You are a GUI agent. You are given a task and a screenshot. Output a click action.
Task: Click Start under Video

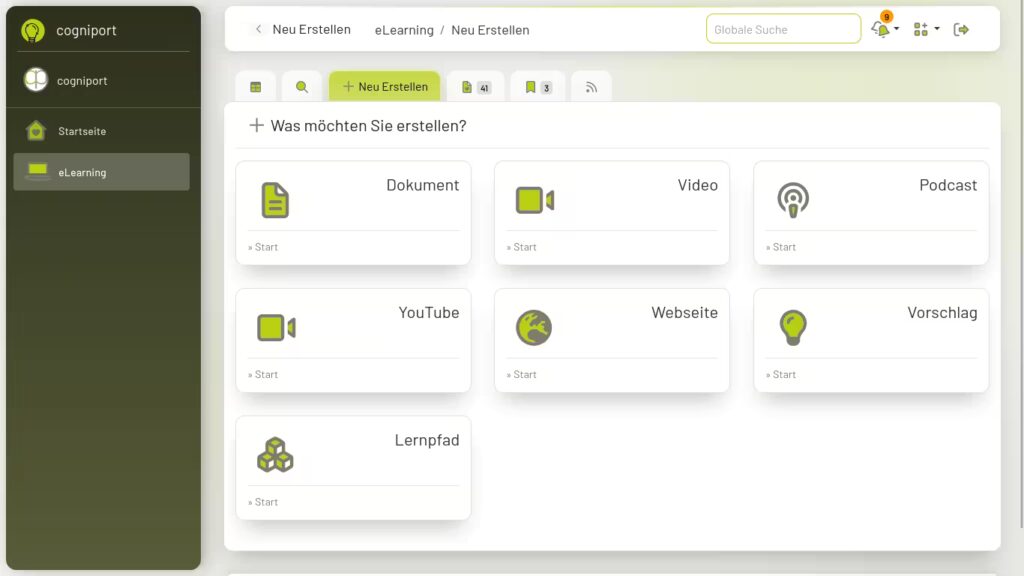point(522,247)
